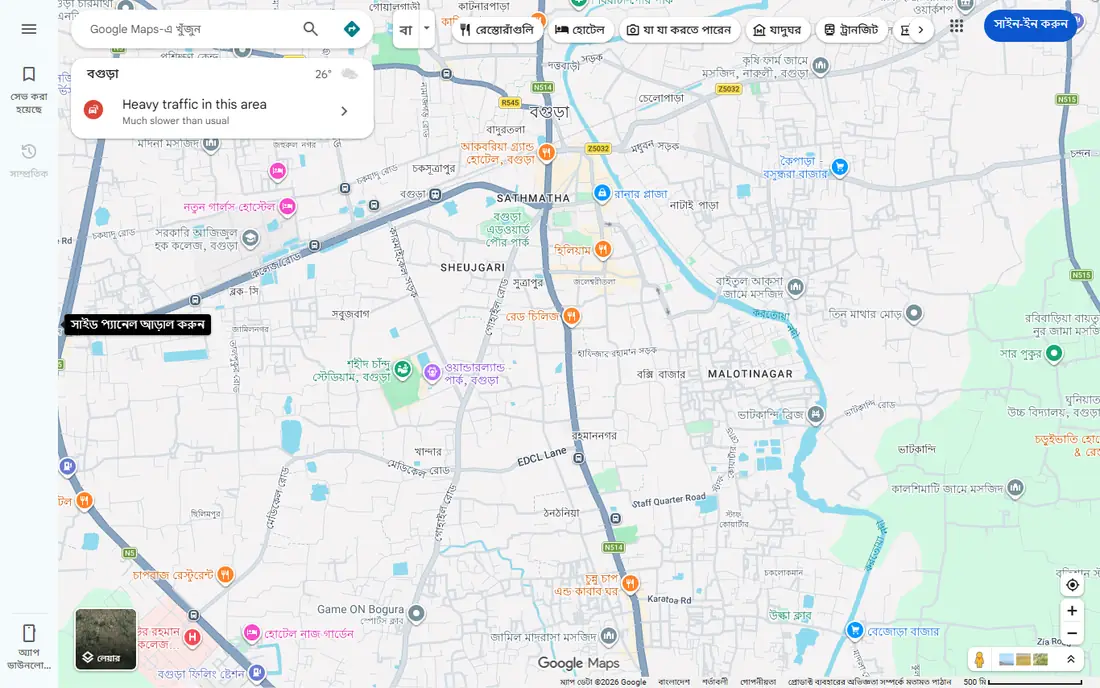Select the যাদুঘর museums chip
The height and width of the screenshot is (688, 1100).
point(777,29)
